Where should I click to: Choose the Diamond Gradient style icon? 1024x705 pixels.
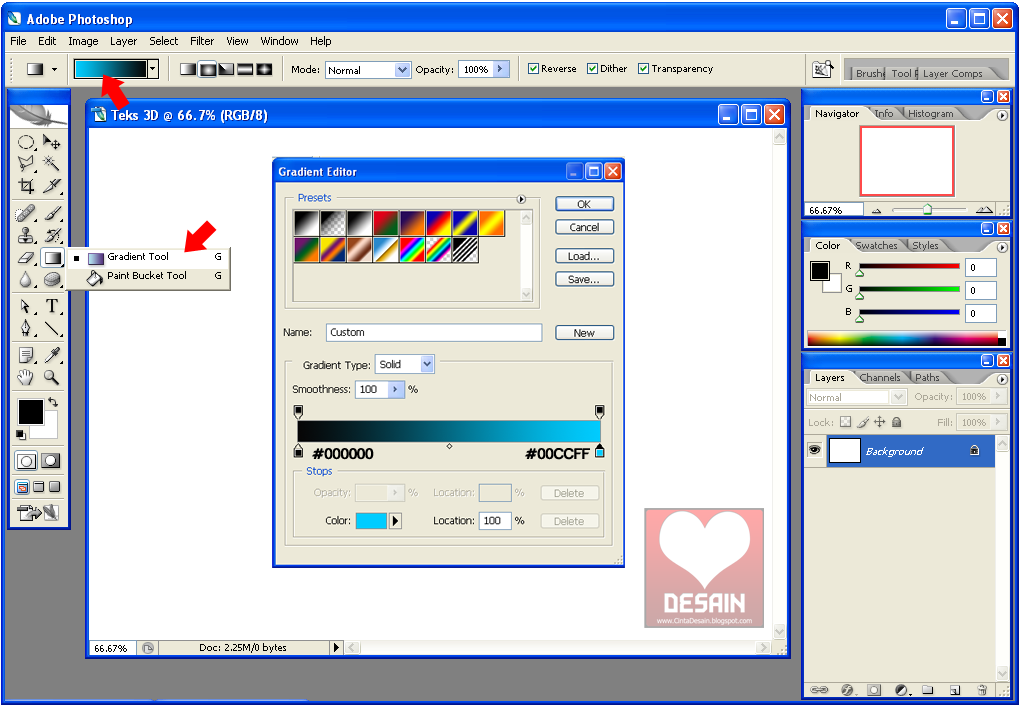[264, 69]
